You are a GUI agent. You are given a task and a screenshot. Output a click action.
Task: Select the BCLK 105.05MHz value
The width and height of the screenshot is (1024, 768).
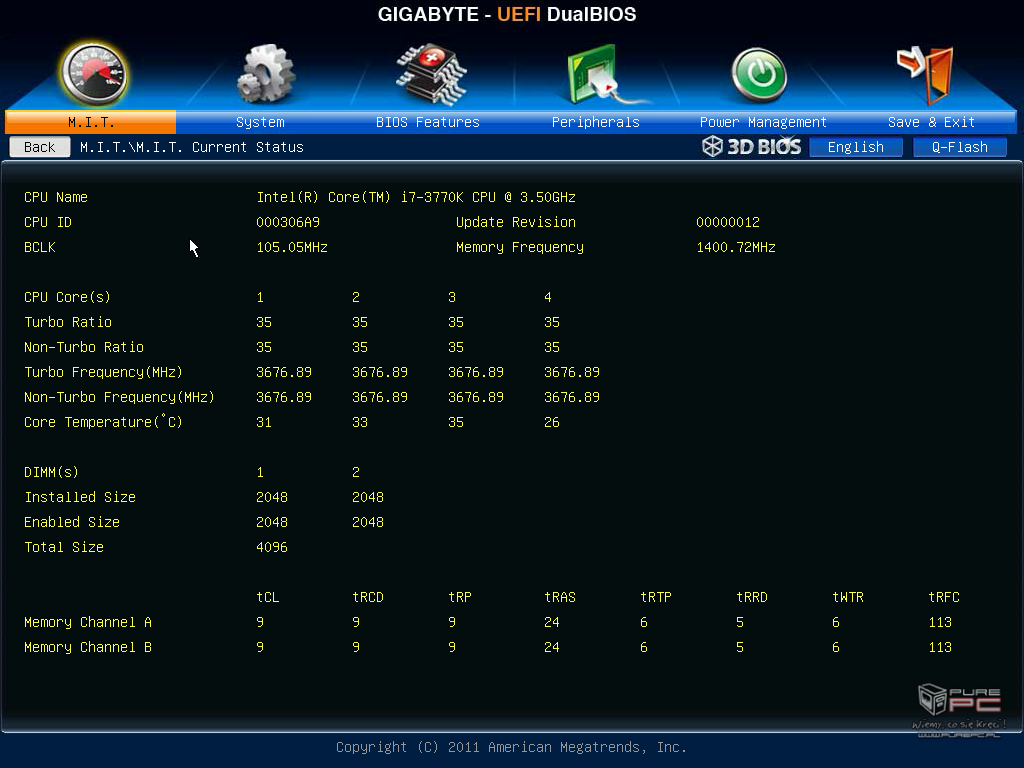(292, 247)
